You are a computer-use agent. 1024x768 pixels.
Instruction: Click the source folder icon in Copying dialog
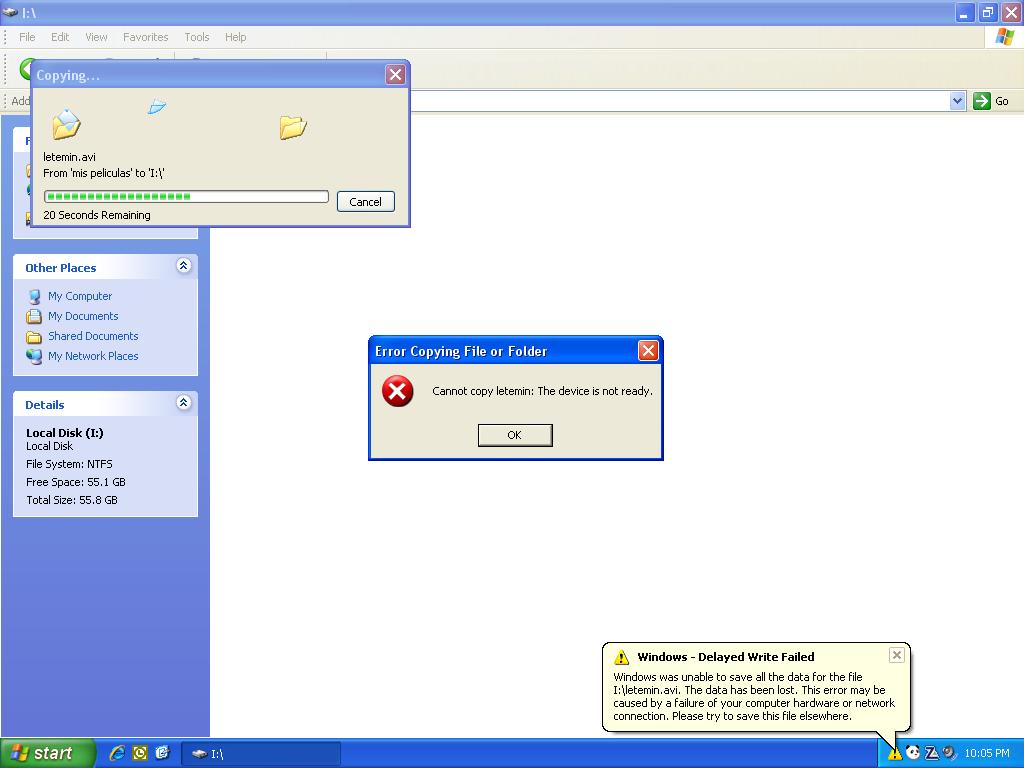pyautogui.click(x=66, y=125)
